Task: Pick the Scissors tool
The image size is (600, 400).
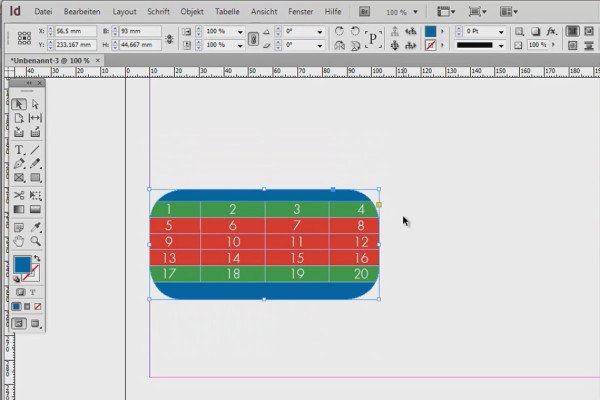Action: [x=19, y=194]
